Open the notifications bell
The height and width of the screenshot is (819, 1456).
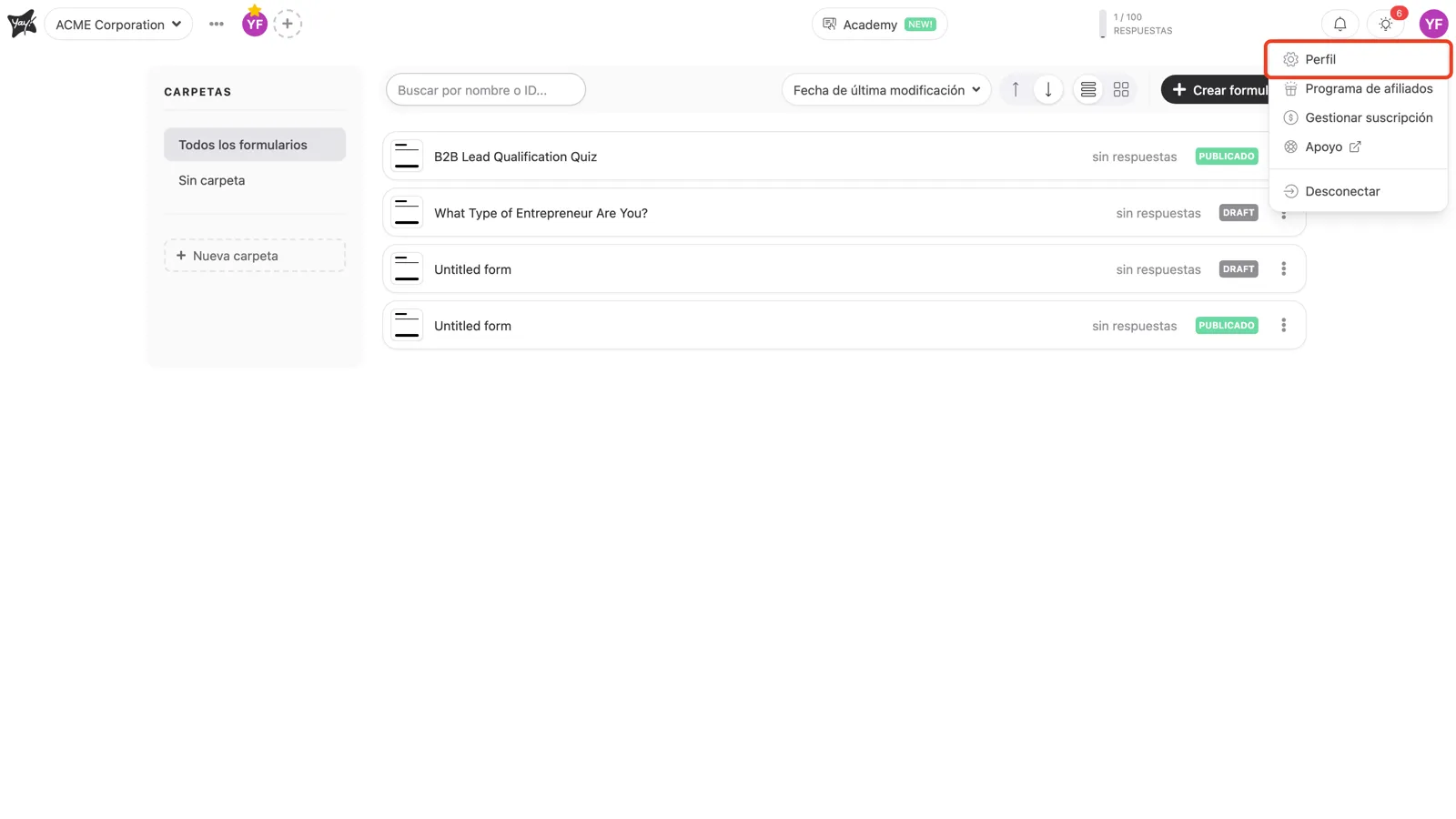1340,25
